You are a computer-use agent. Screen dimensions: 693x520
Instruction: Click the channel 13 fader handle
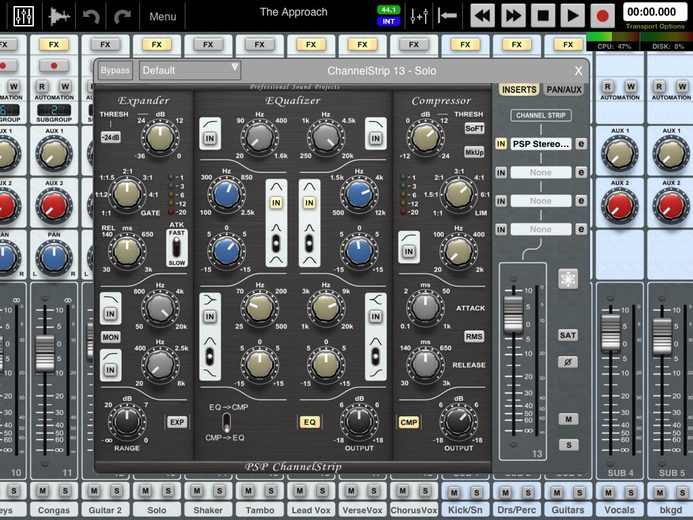tap(513, 315)
